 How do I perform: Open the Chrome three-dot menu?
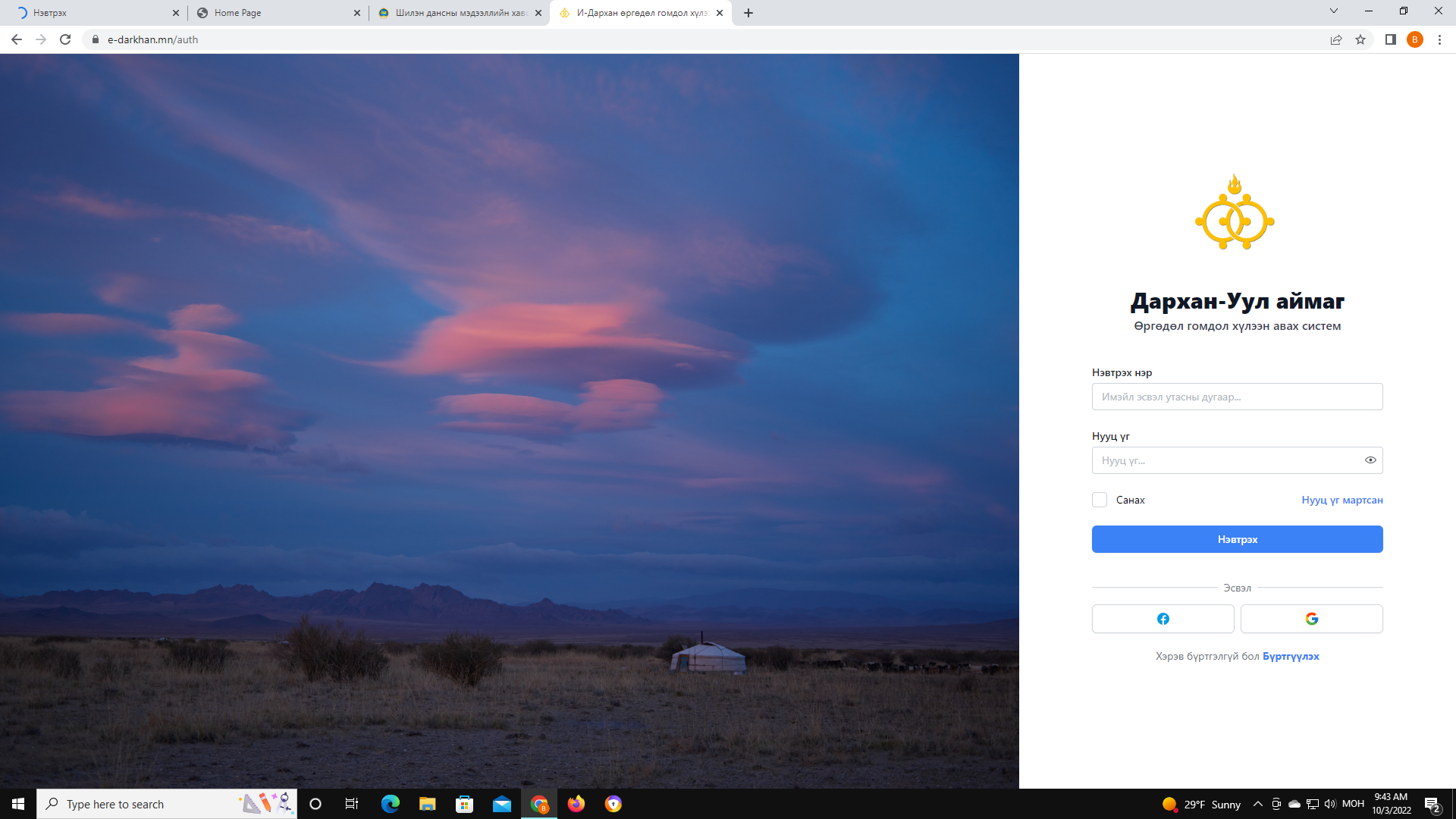tap(1439, 39)
